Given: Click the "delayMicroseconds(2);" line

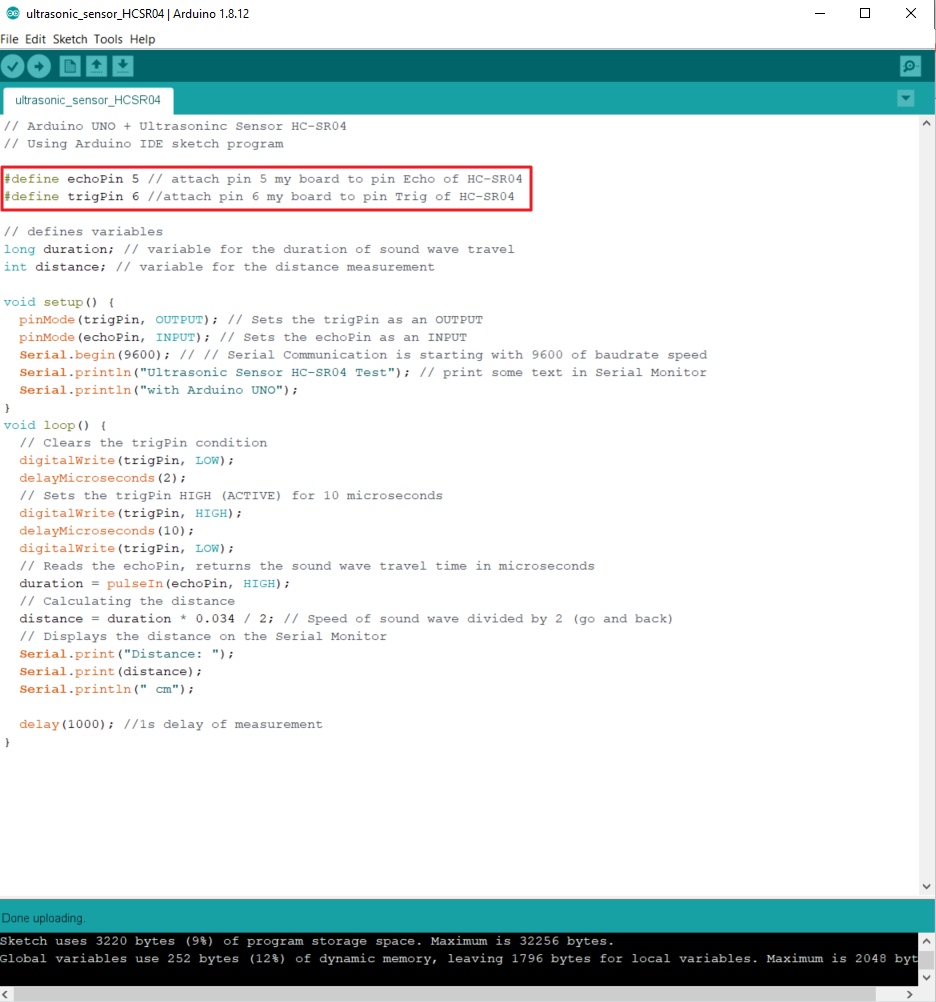Looking at the screenshot, I should coord(102,478).
